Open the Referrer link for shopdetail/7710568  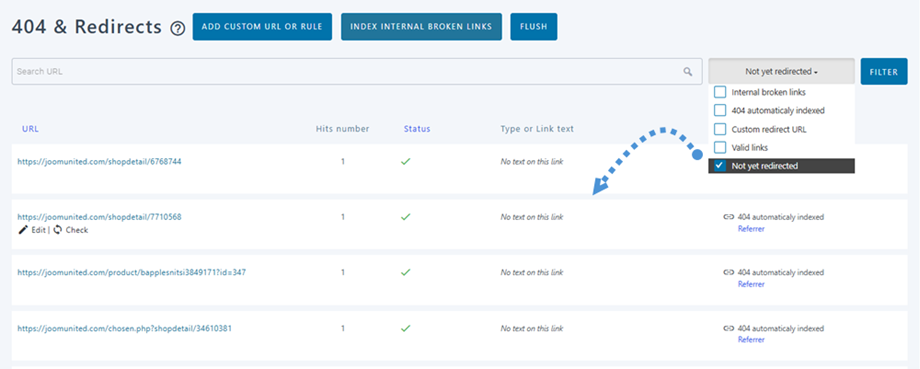coord(751,229)
